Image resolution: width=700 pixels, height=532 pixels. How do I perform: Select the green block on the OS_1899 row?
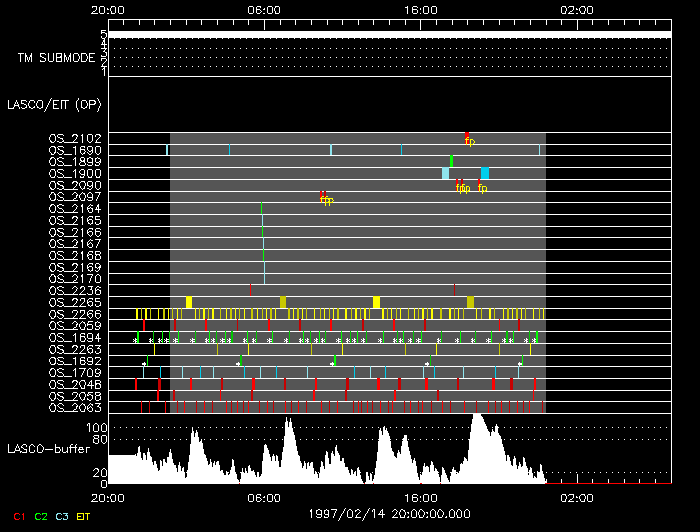point(451,161)
